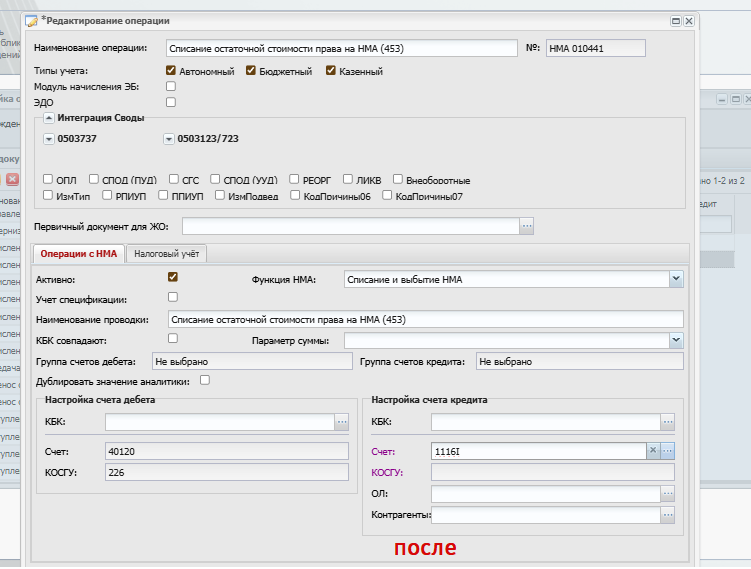The width and height of the screenshot is (751, 569).
Task: Tick the ИзмТип checkbox
Action: 47,195
